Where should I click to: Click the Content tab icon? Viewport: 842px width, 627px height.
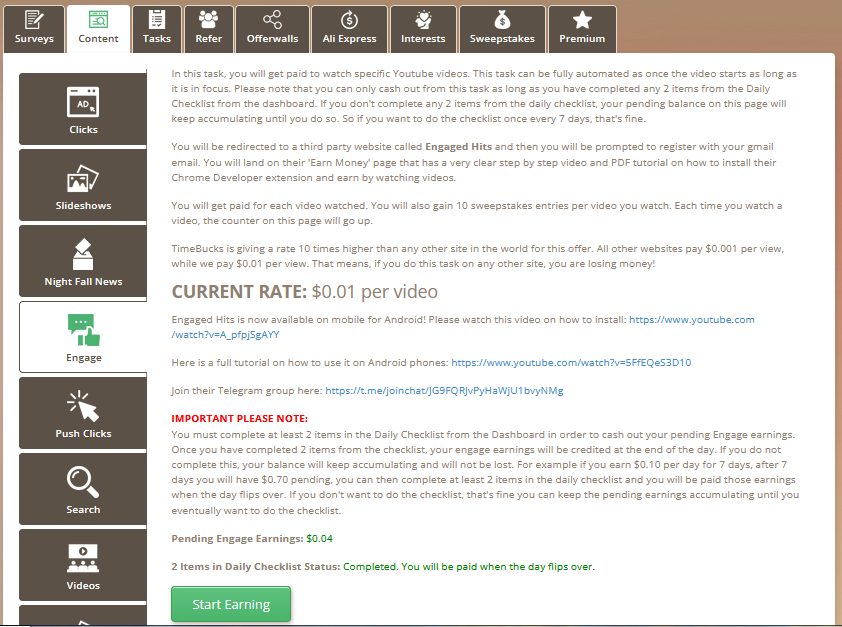point(98,20)
